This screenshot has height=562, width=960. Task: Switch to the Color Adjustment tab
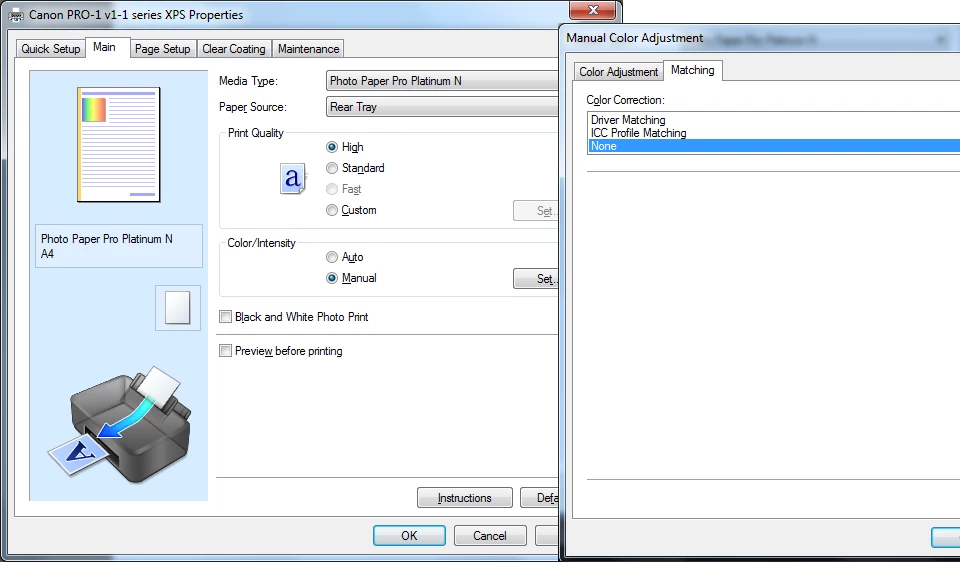point(618,72)
